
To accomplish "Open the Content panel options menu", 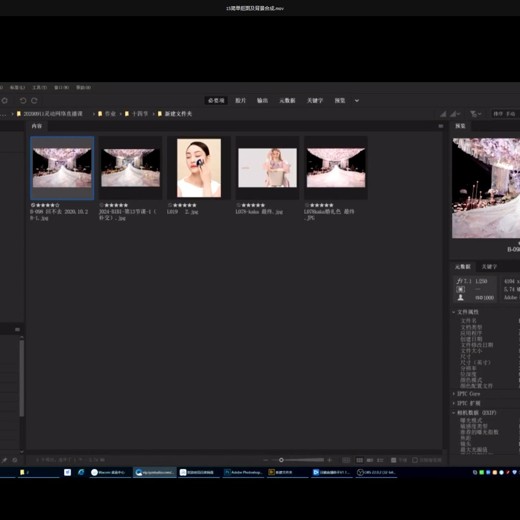I will 441,126.
